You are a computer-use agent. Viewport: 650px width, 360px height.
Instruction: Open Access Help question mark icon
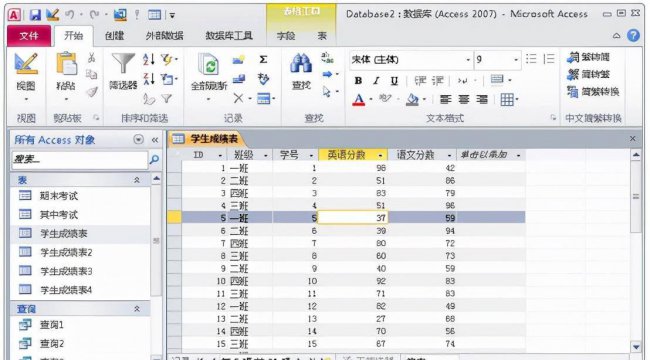coord(633,36)
